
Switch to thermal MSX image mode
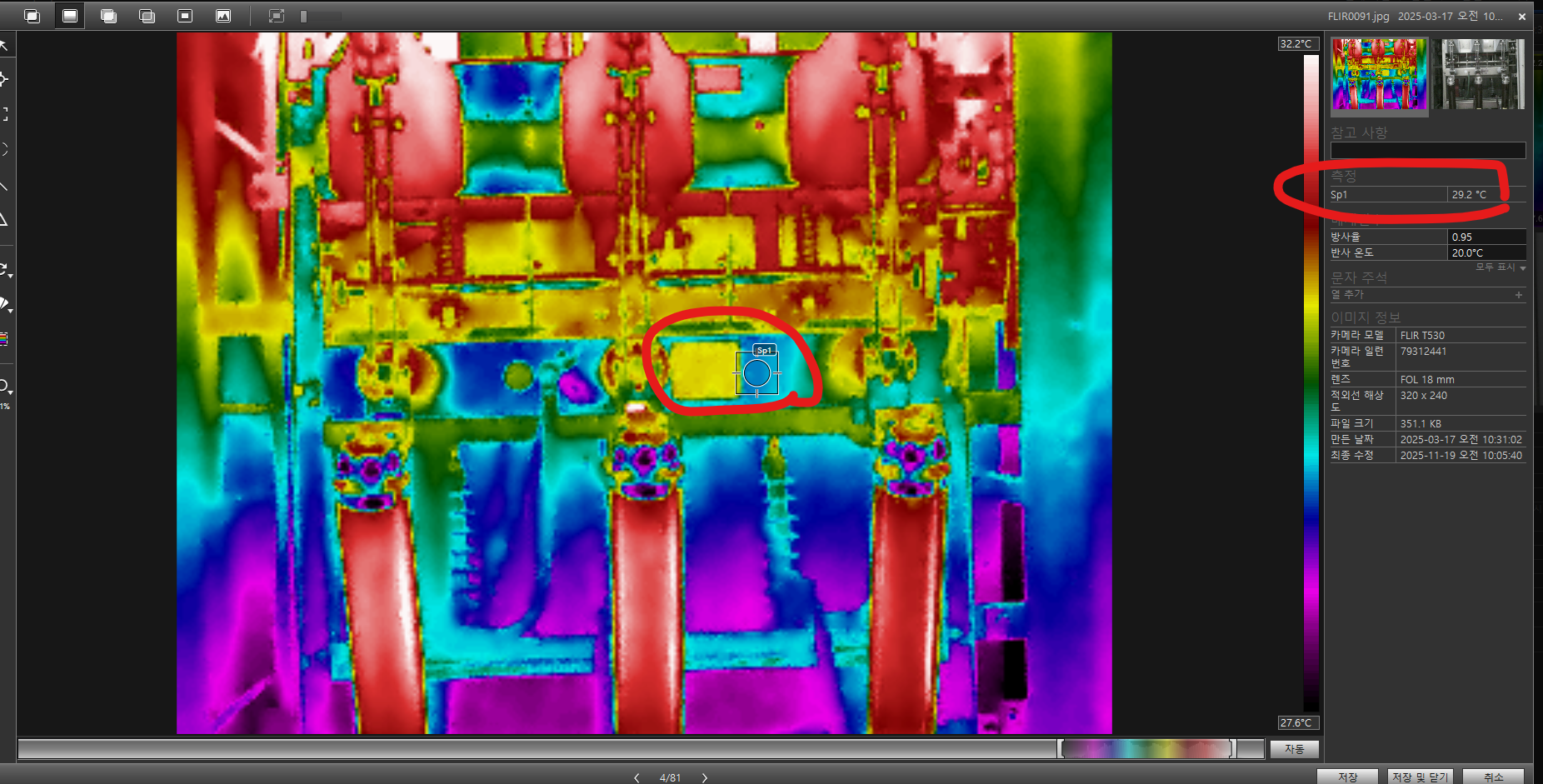tap(32, 16)
